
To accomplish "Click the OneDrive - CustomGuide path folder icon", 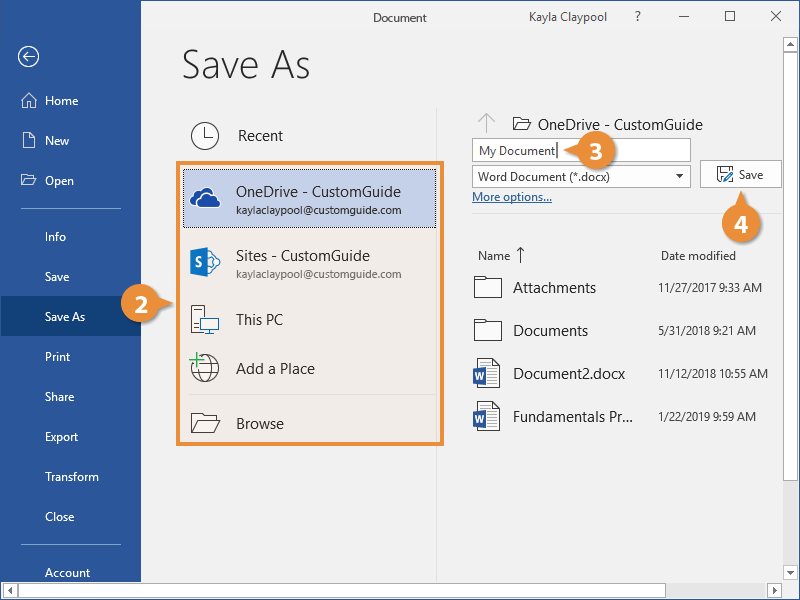I will pos(522,124).
